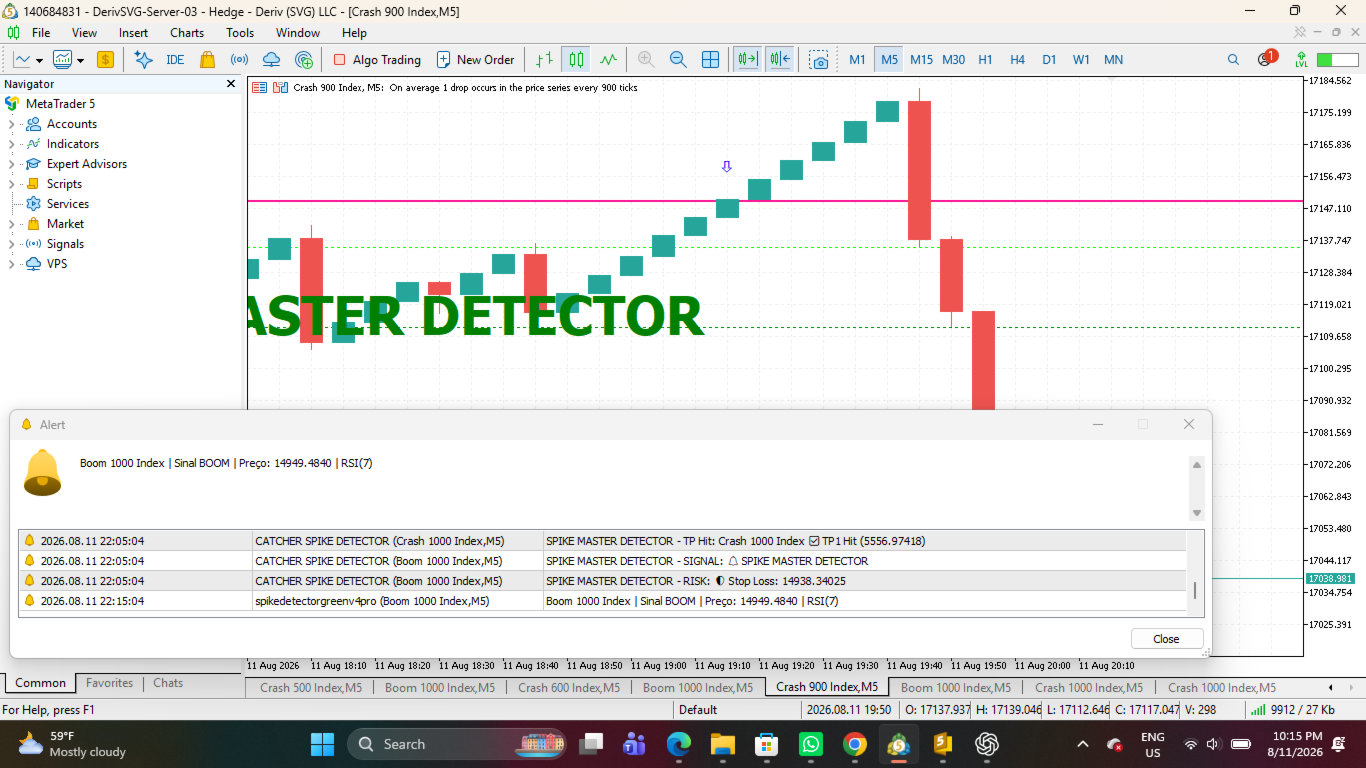
Task: Open the search magnifier in the toolbar
Action: pos(1233,60)
